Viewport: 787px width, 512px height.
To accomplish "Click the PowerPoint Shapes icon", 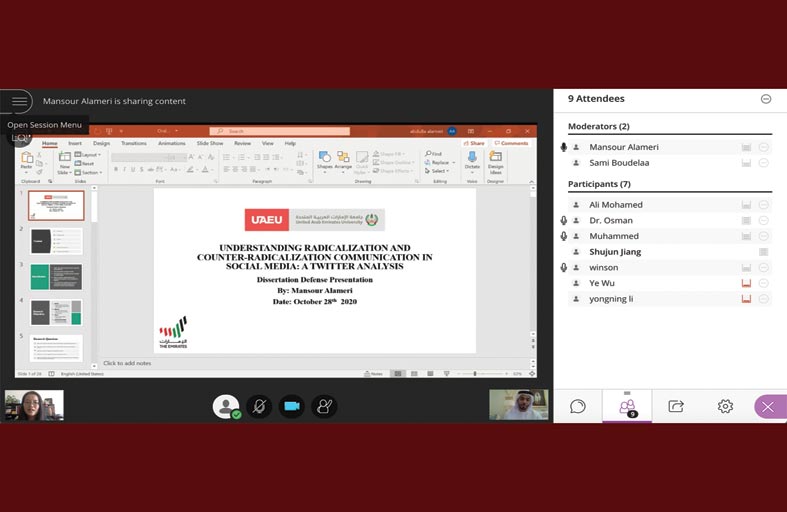I will 324,159.
